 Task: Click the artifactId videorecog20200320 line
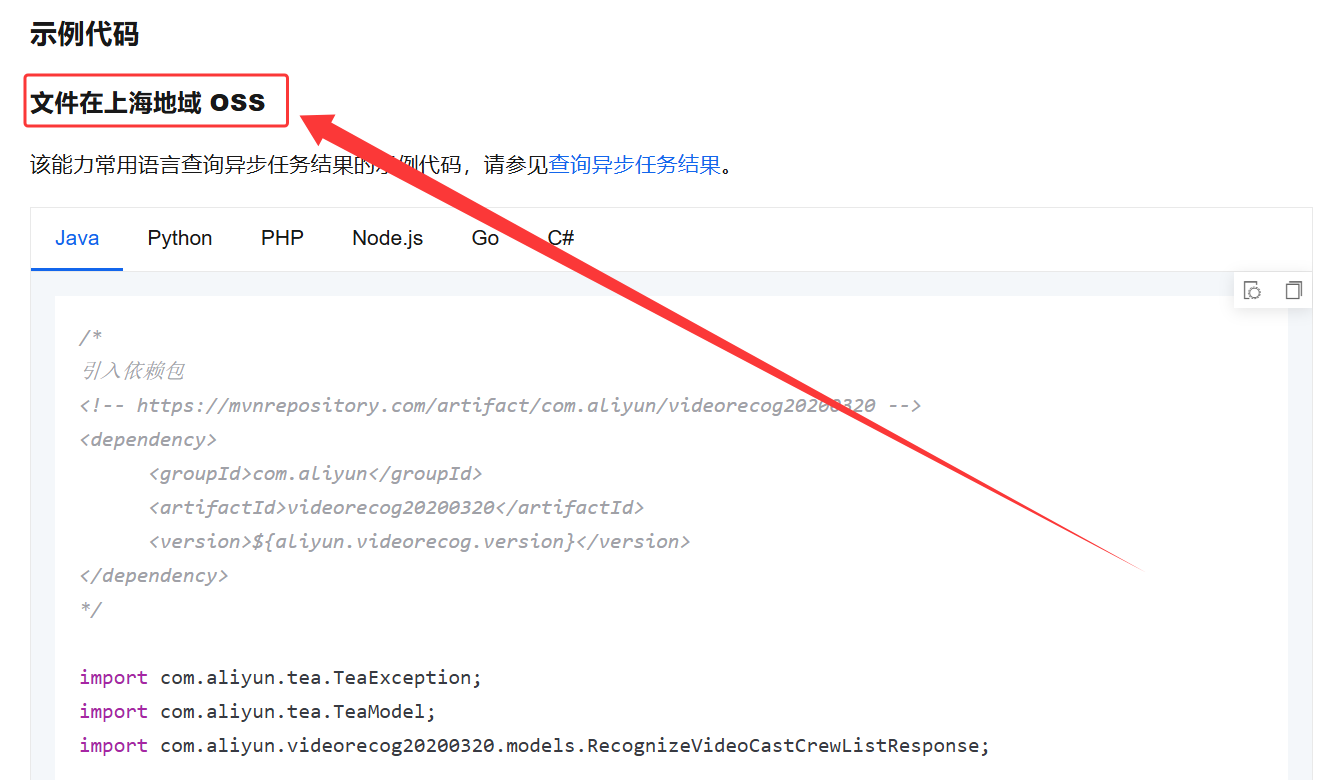click(396, 507)
